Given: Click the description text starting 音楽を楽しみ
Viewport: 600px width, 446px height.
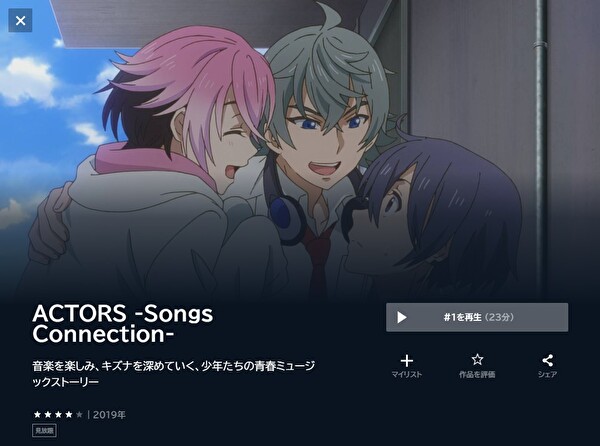Looking at the screenshot, I should 174,374.
